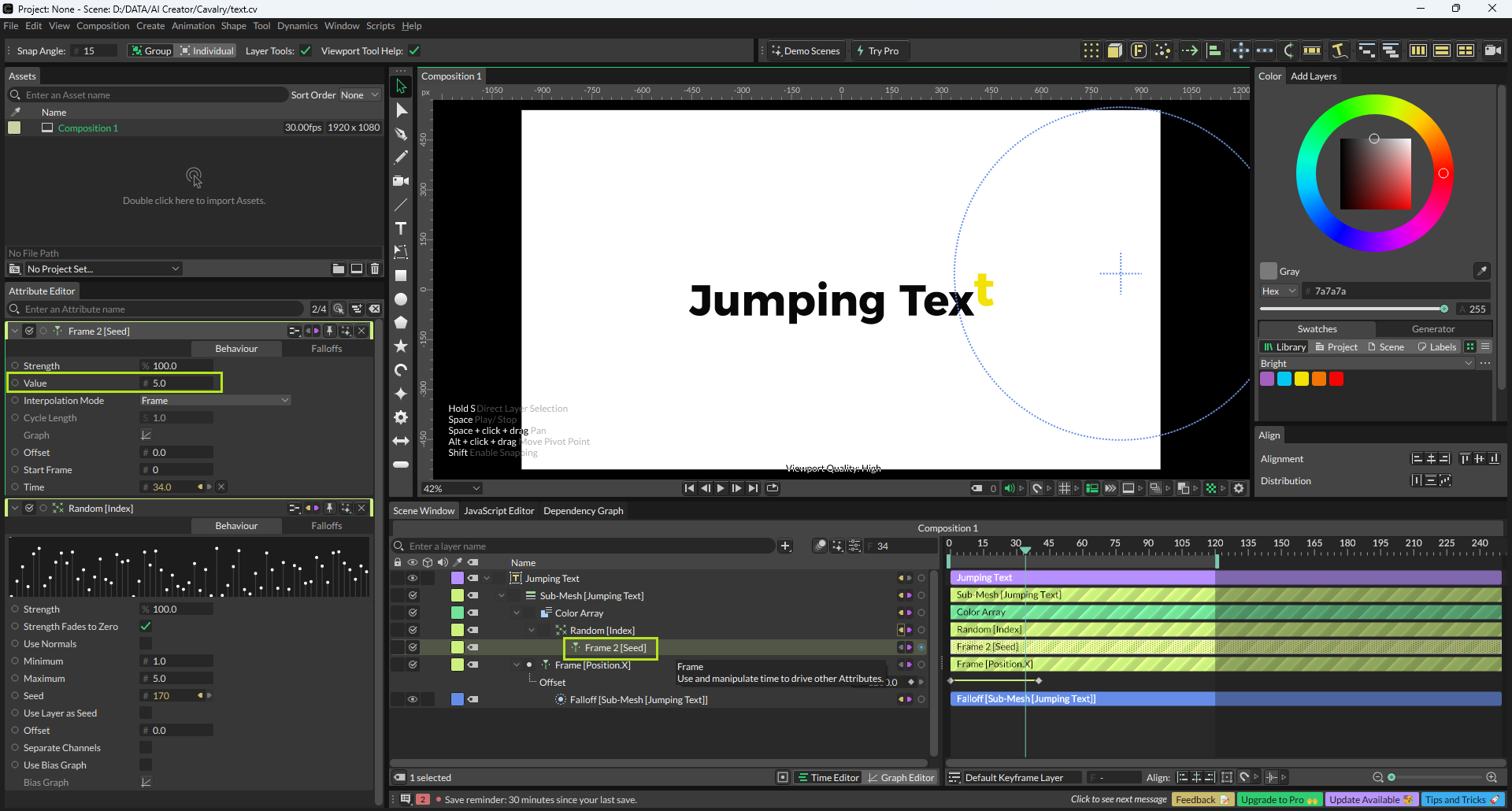Viewport: 1512px width, 811px height.
Task: Open the Animation menu
Action: (193, 26)
